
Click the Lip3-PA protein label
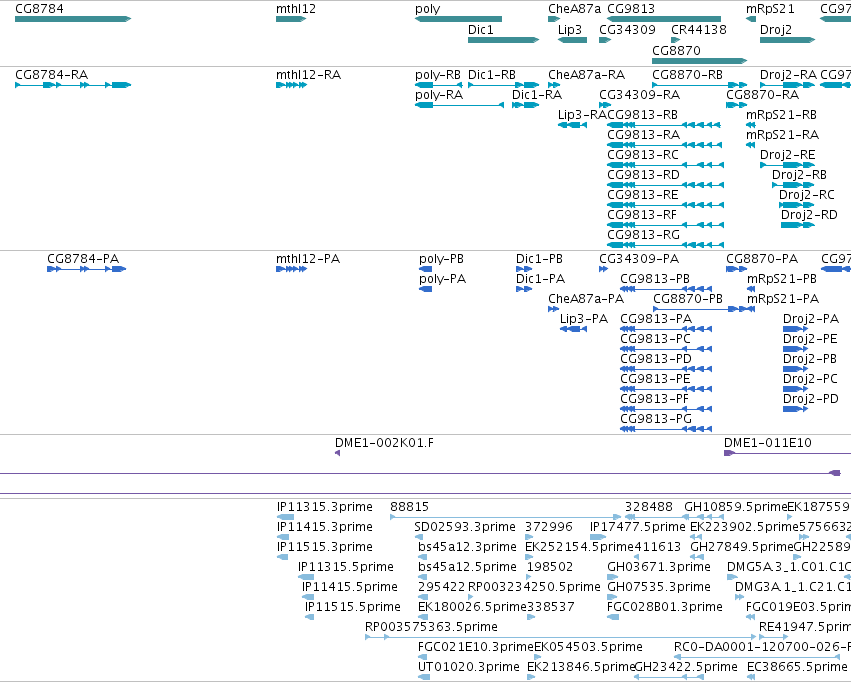[x=584, y=318]
